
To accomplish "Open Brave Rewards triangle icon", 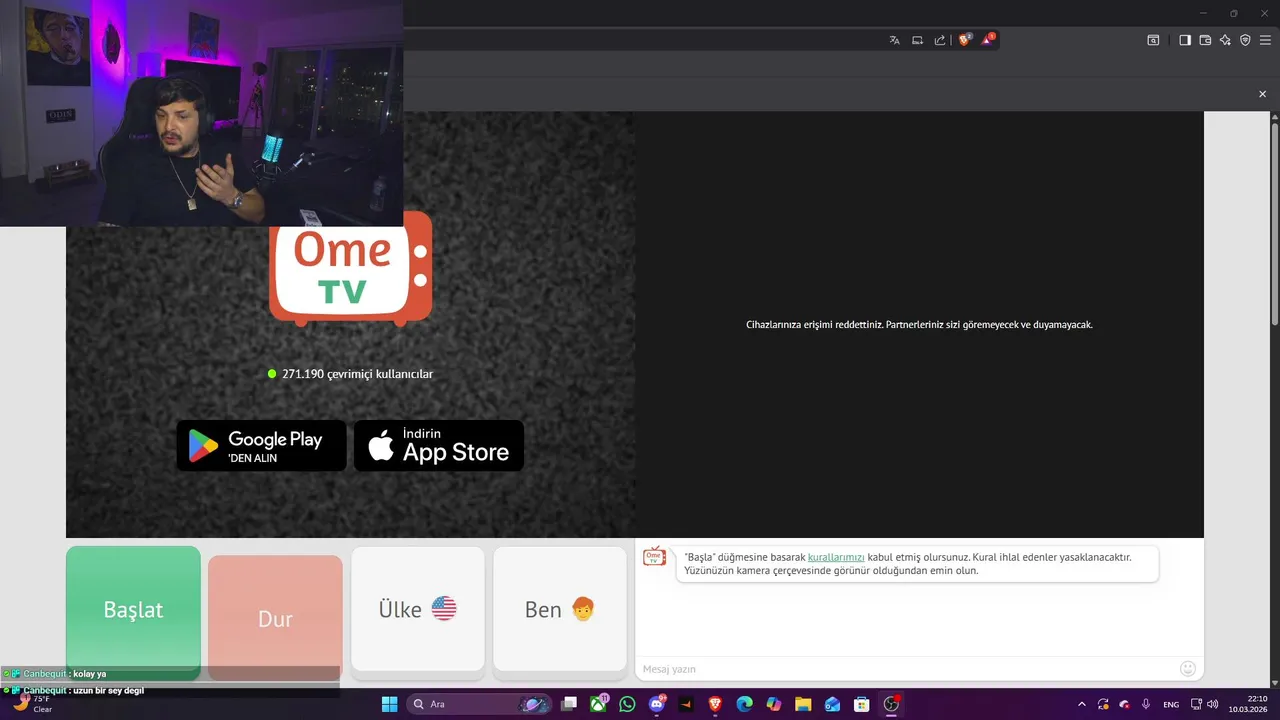I will 988,40.
